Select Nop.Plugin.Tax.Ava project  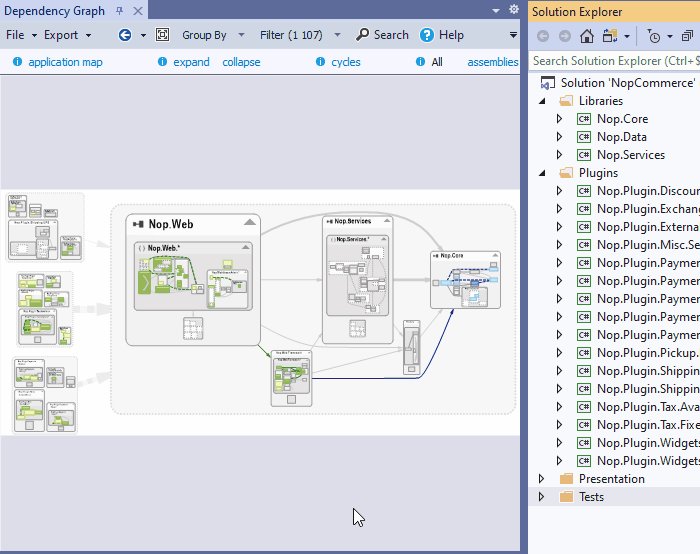pos(648,407)
